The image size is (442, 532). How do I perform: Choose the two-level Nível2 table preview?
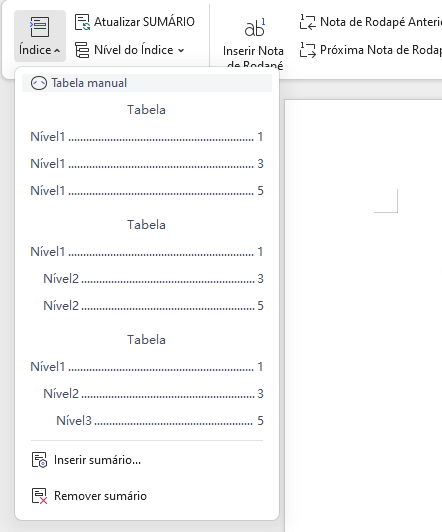(x=147, y=266)
